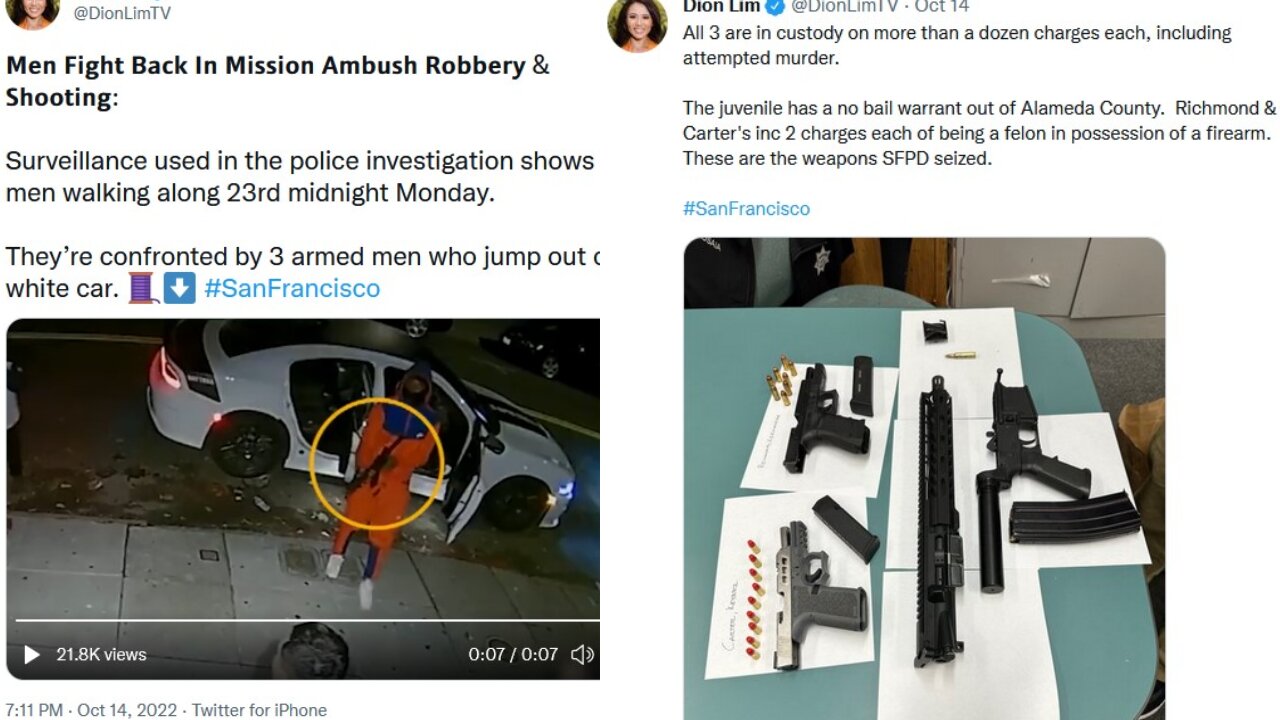Open Dion Lim avatar on left tweet
Screen dimensions: 1280x720
(x=32, y=12)
